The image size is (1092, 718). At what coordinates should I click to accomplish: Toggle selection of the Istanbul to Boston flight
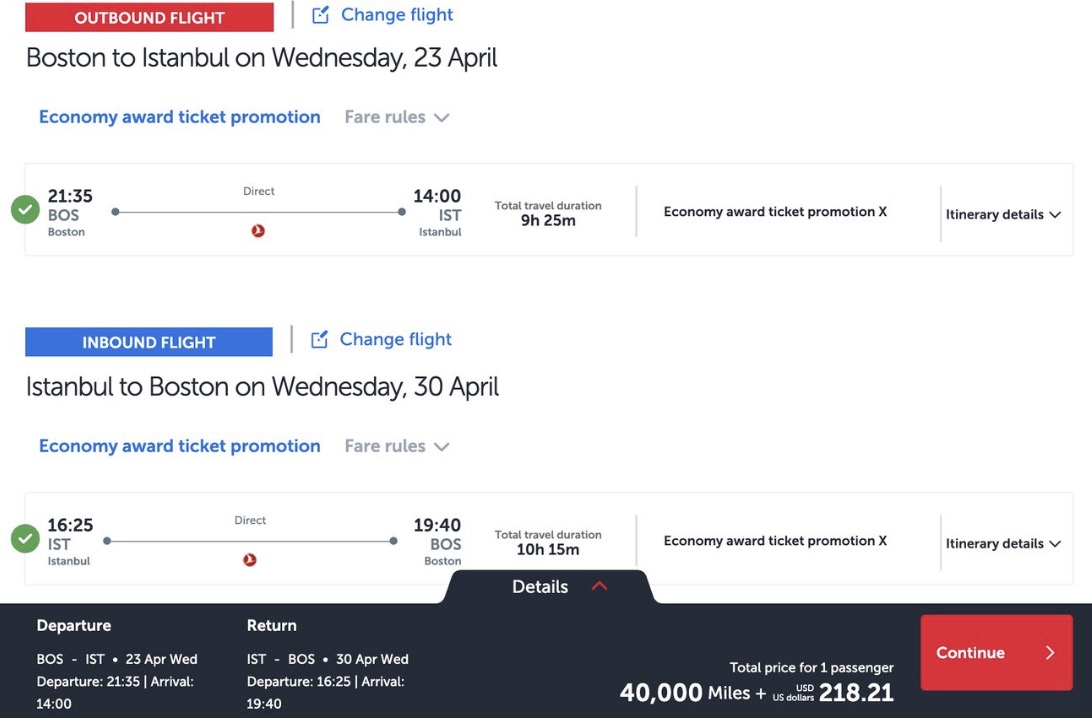click(24, 539)
